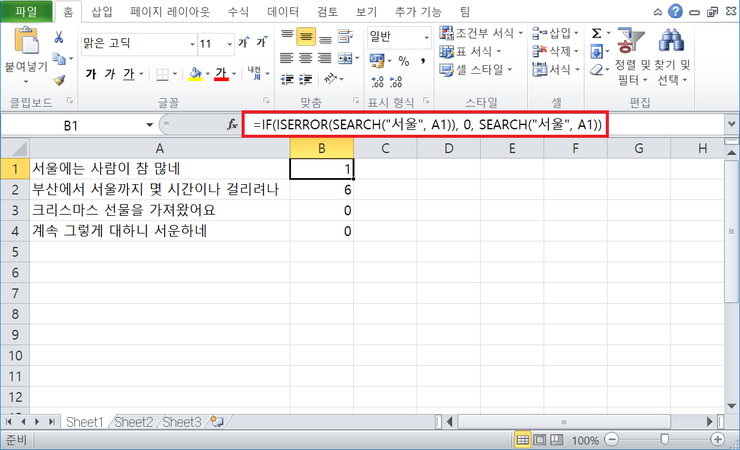Switch to Page Layout view in status bar
The height and width of the screenshot is (450, 740).
[541, 440]
